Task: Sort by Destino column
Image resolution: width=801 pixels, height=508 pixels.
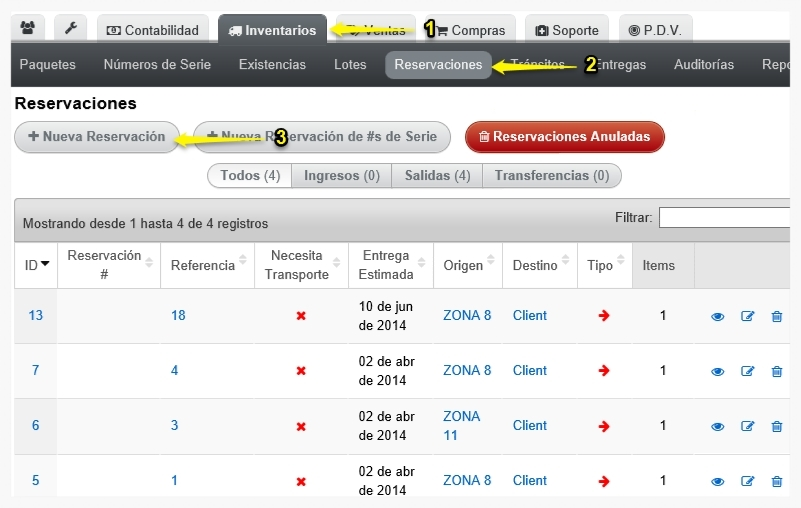Action: pyautogui.click(x=540, y=265)
